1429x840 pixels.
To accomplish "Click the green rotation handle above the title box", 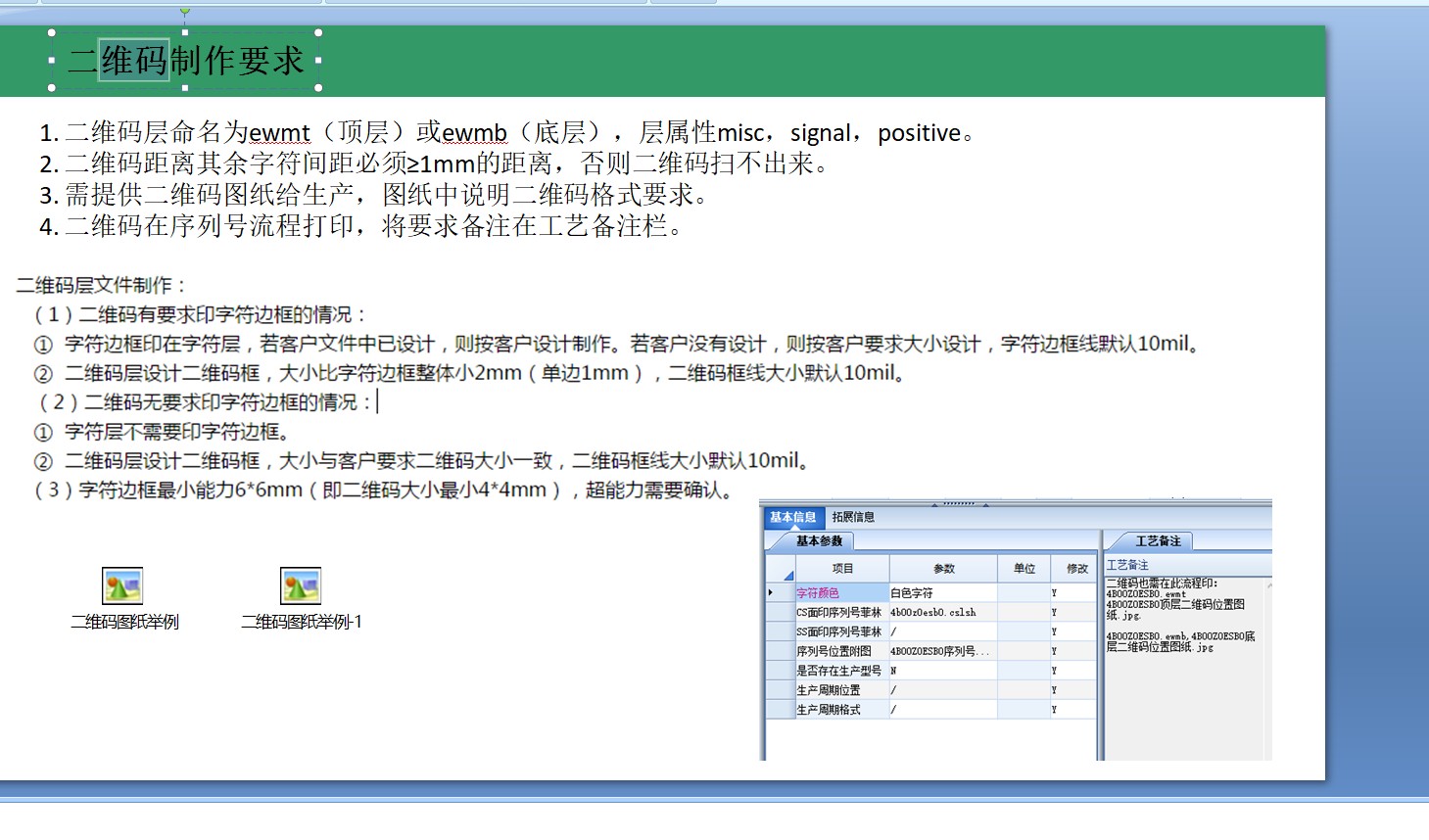I will [184, 12].
